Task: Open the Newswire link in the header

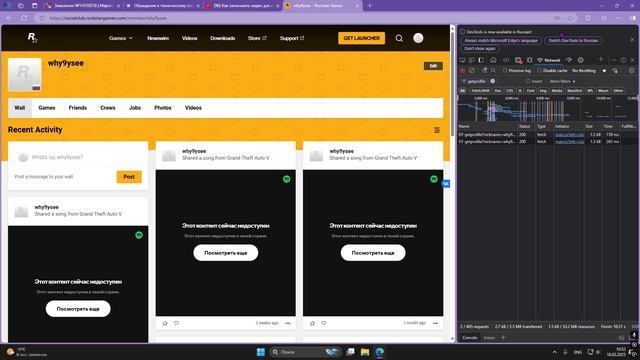Action: 158,38
